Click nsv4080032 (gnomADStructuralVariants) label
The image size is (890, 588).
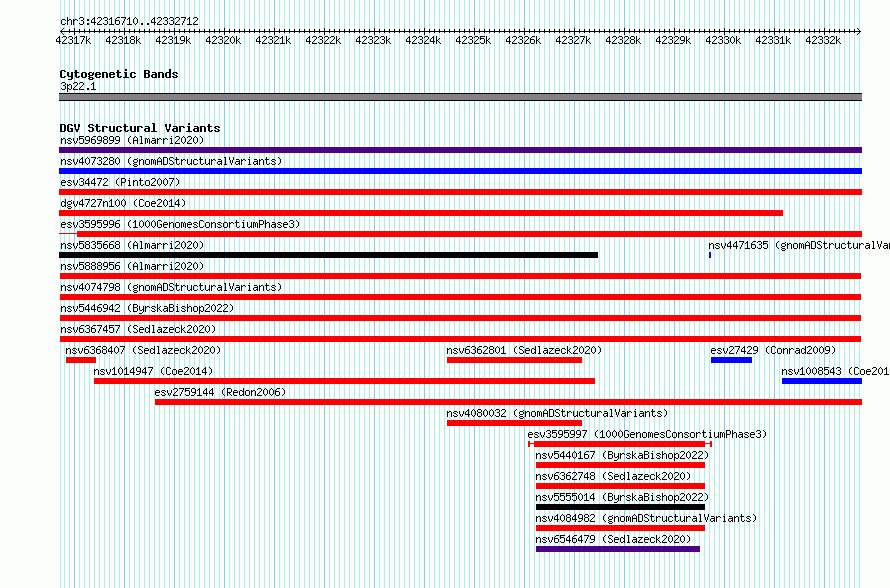[x=557, y=413]
